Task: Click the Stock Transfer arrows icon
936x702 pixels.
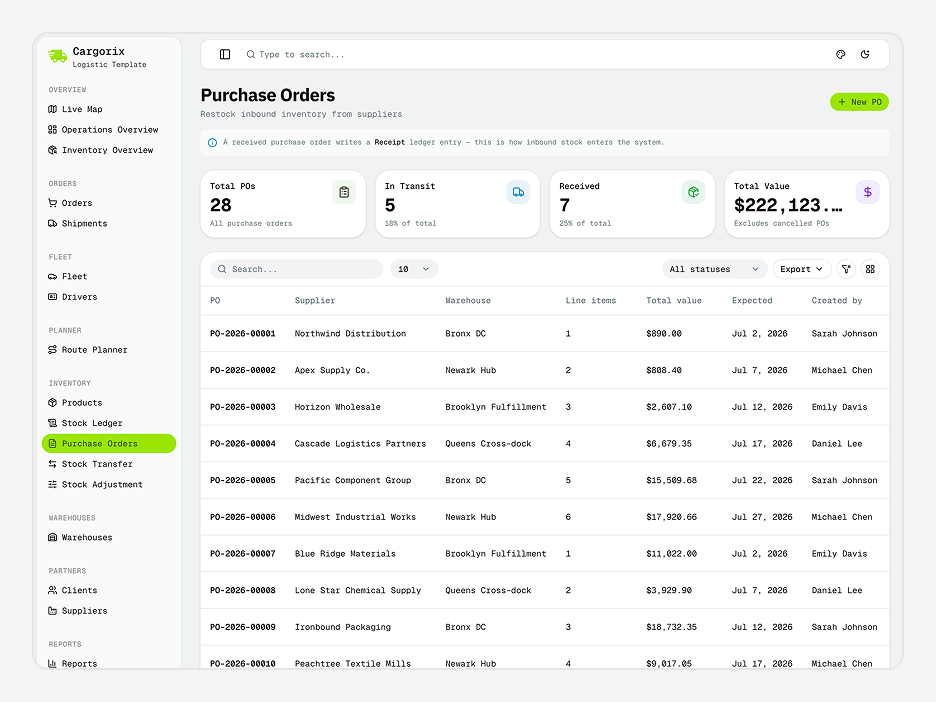Action: tap(53, 464)
